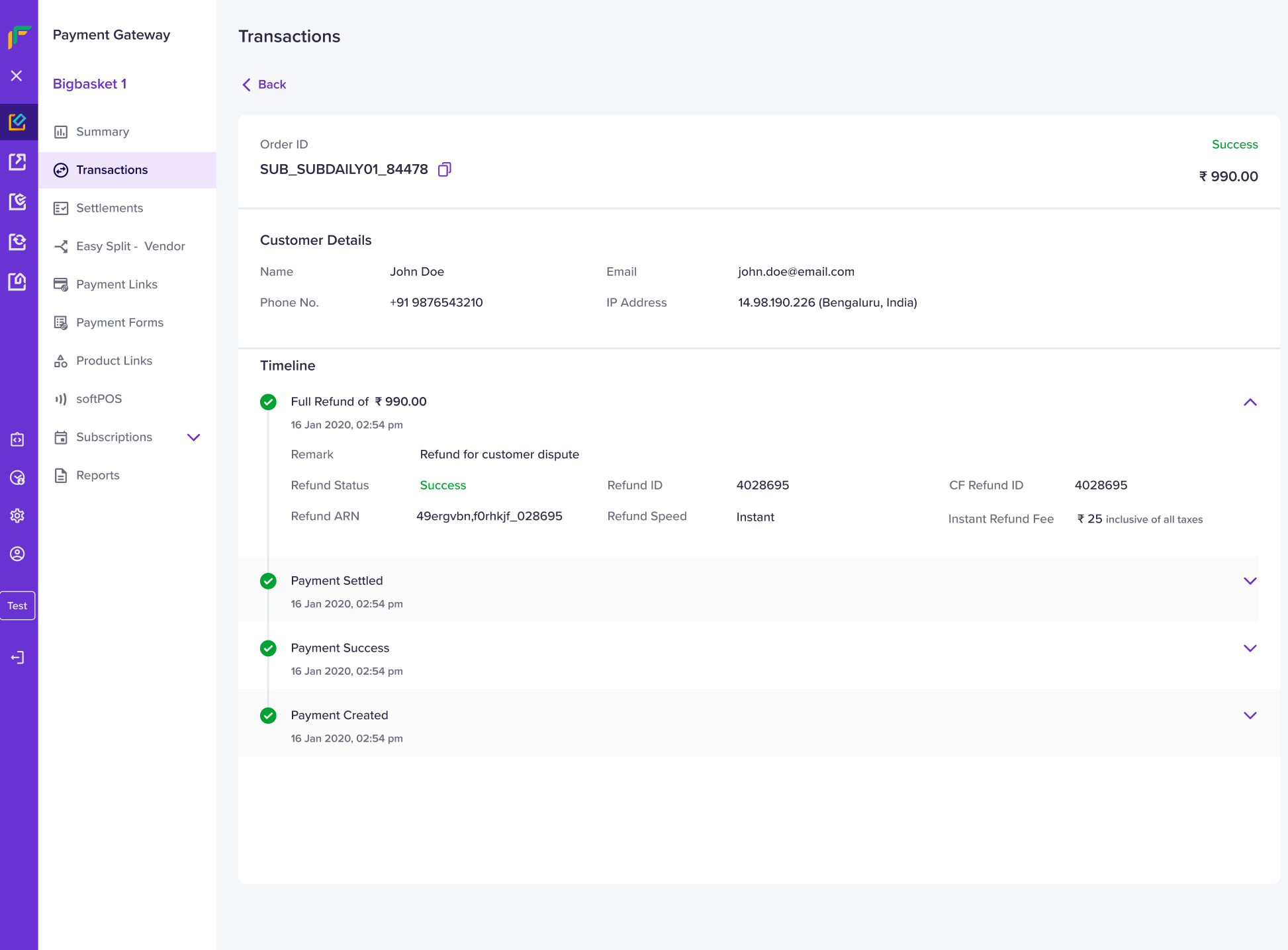Click the Cashfree logo at top left
1288x950 pixels.
tap(19, 36)
